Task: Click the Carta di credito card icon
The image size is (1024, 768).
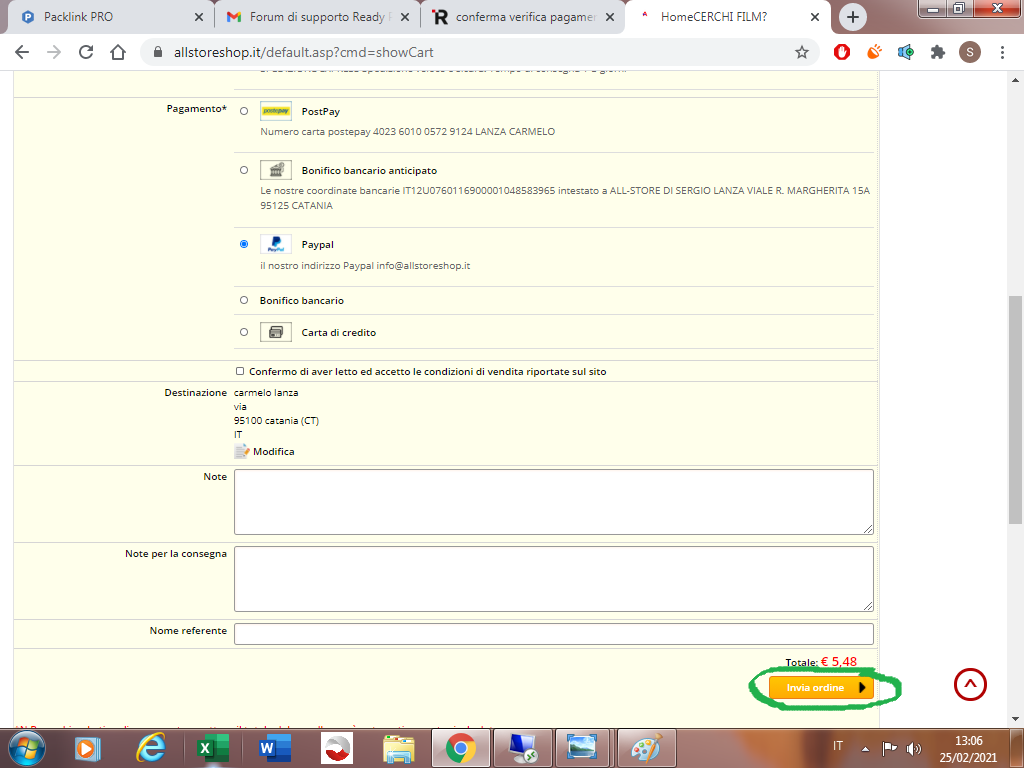Action: pyautogui.click(x=276, y=332)
